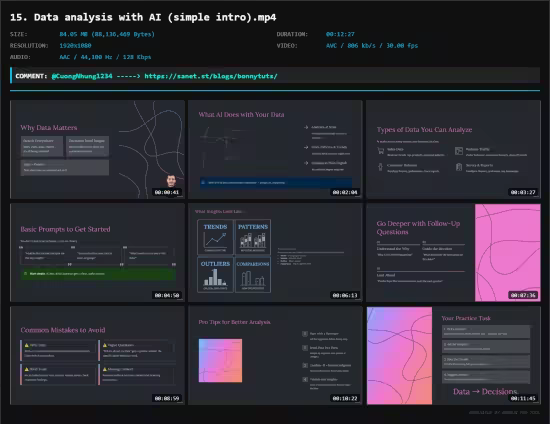This screenshot has height=424, width=550.
Task: Click the 00:10:22 timestamp label
Action: (x=345, y=398)
